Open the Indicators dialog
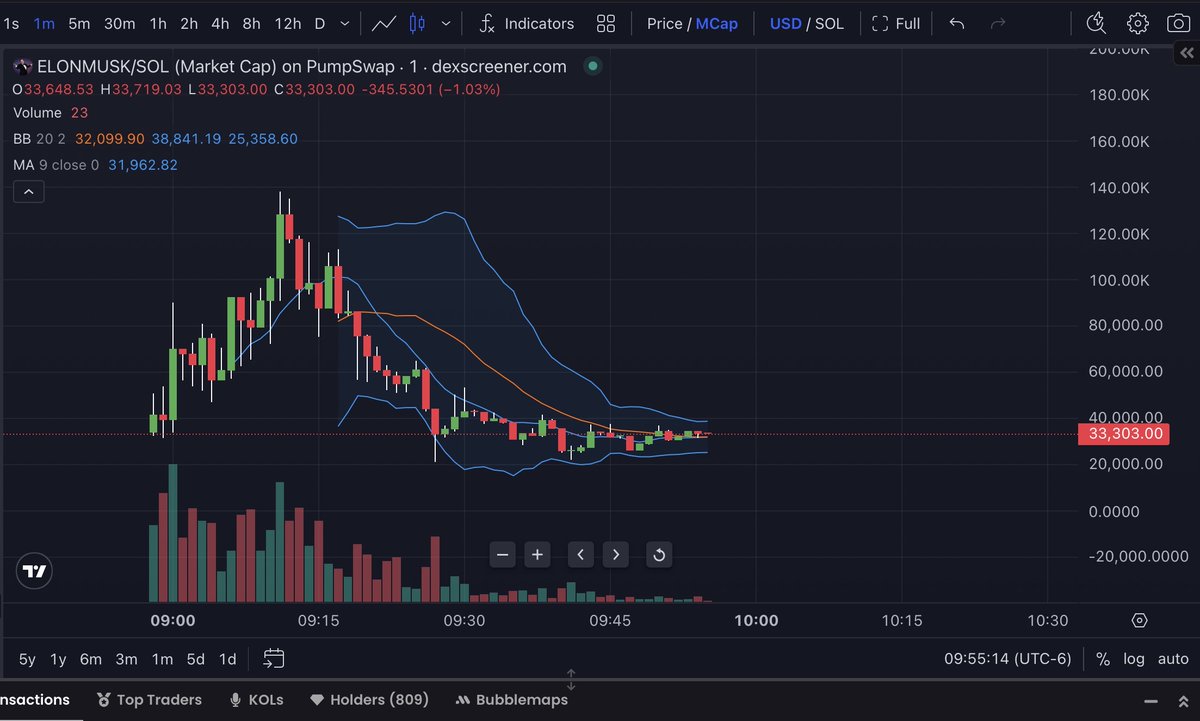 (x=525, y=23)
